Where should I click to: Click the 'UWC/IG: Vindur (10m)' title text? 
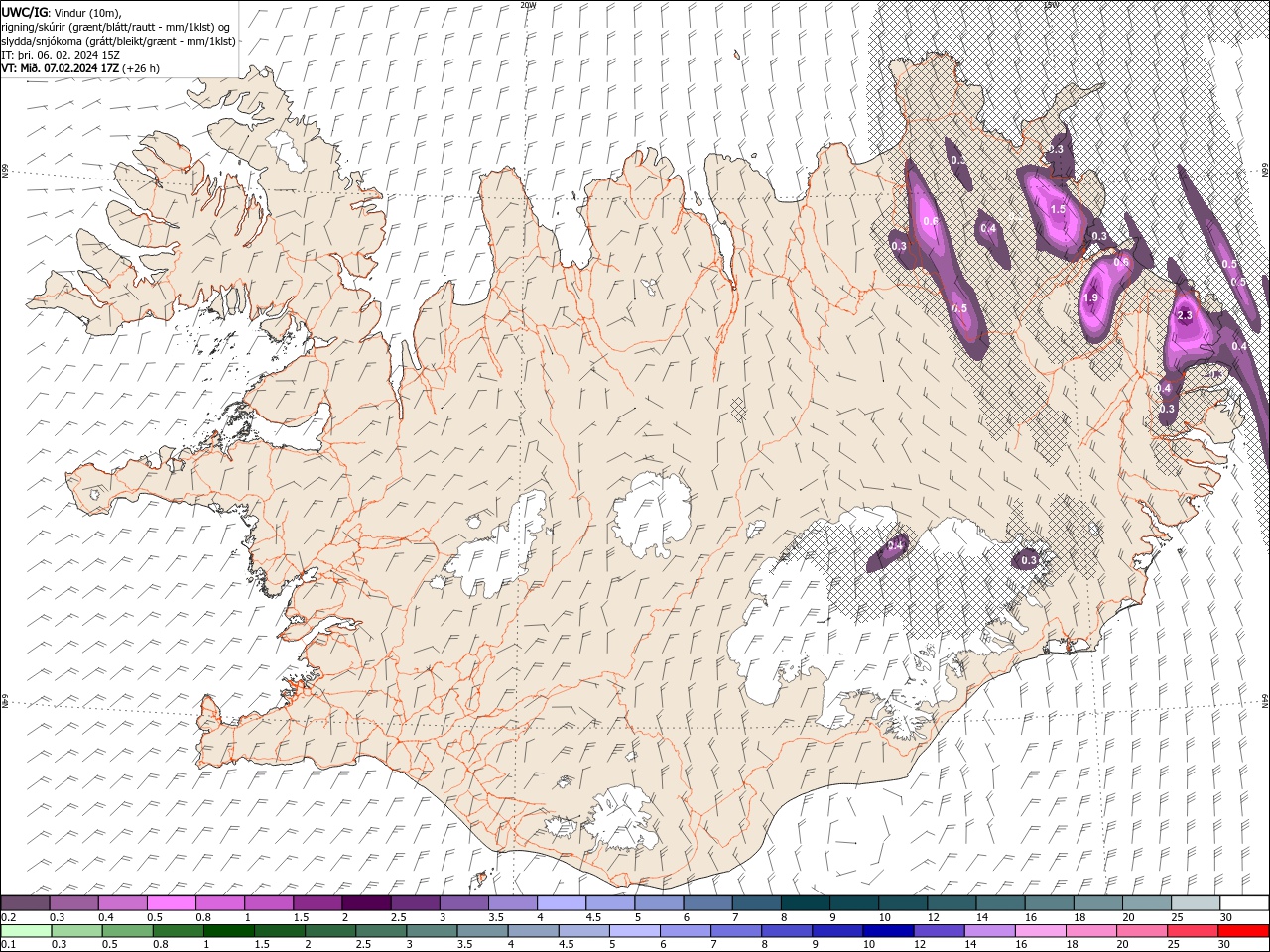(x=63, y=12)
